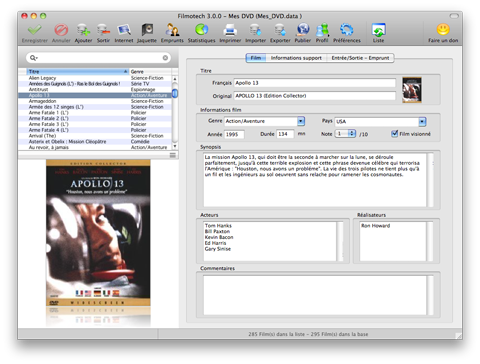This screenshot has width=480, height=364.
Task: Select Antitrust in the list
Action: tap(95, 89)
